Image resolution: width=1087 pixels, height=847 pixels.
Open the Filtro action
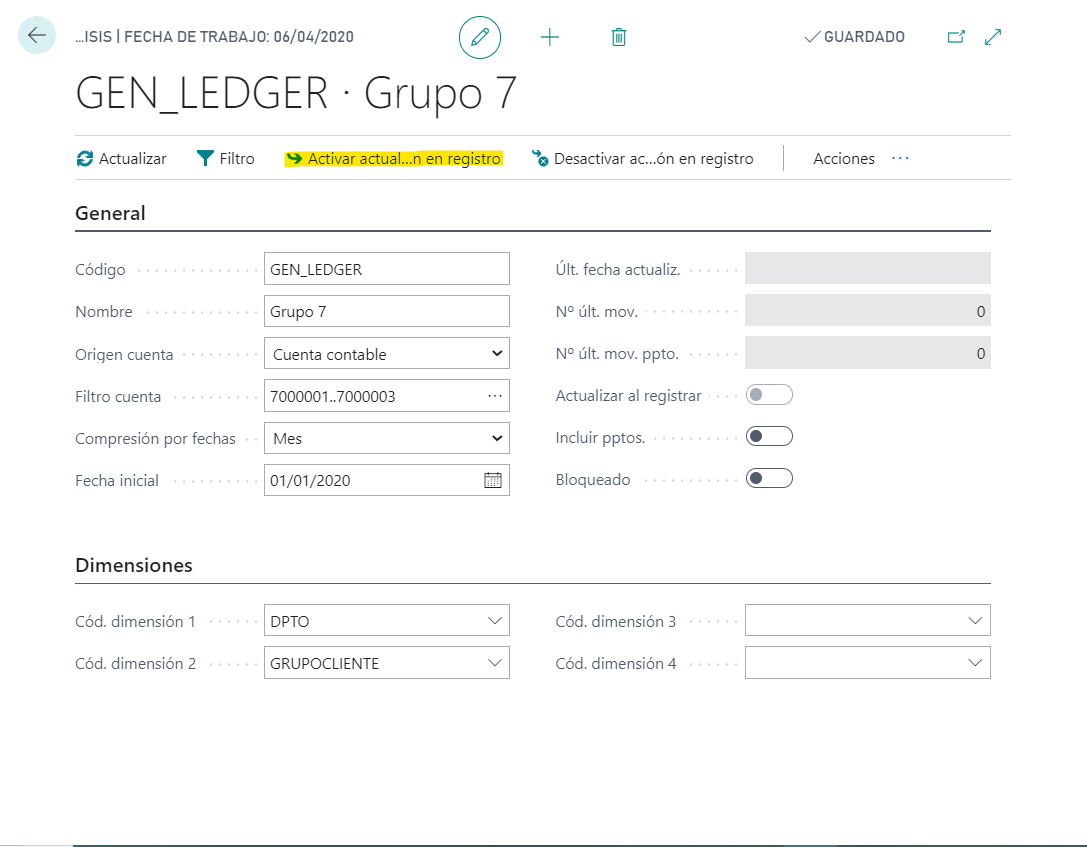coord(226,159)
